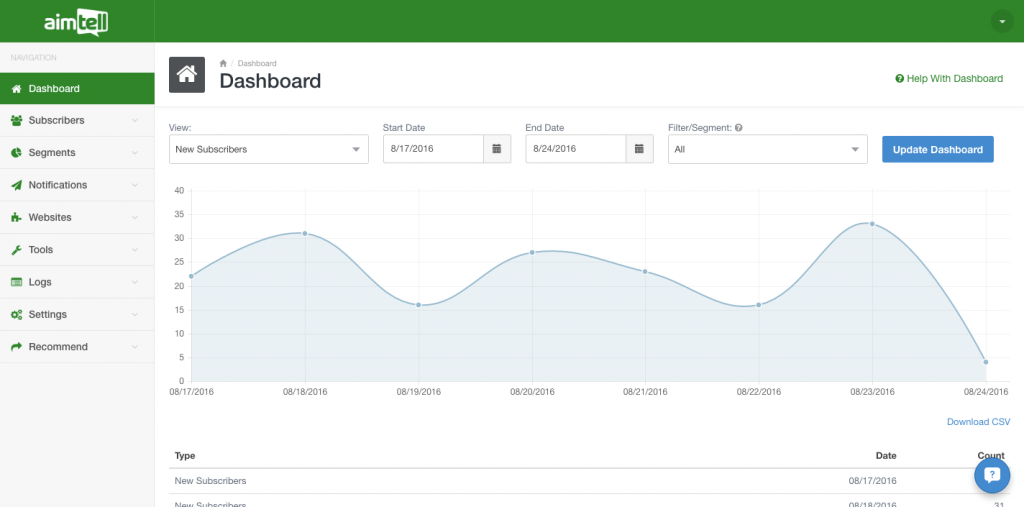Click the small home breadcrumb icon
This screenshot has height=507, width=1024.
coord(223,63)
